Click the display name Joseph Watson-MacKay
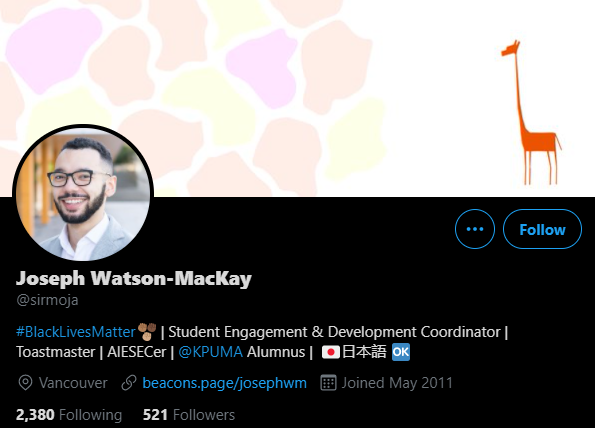Screen dimensions: 595x428 click(x=134, y=279)
